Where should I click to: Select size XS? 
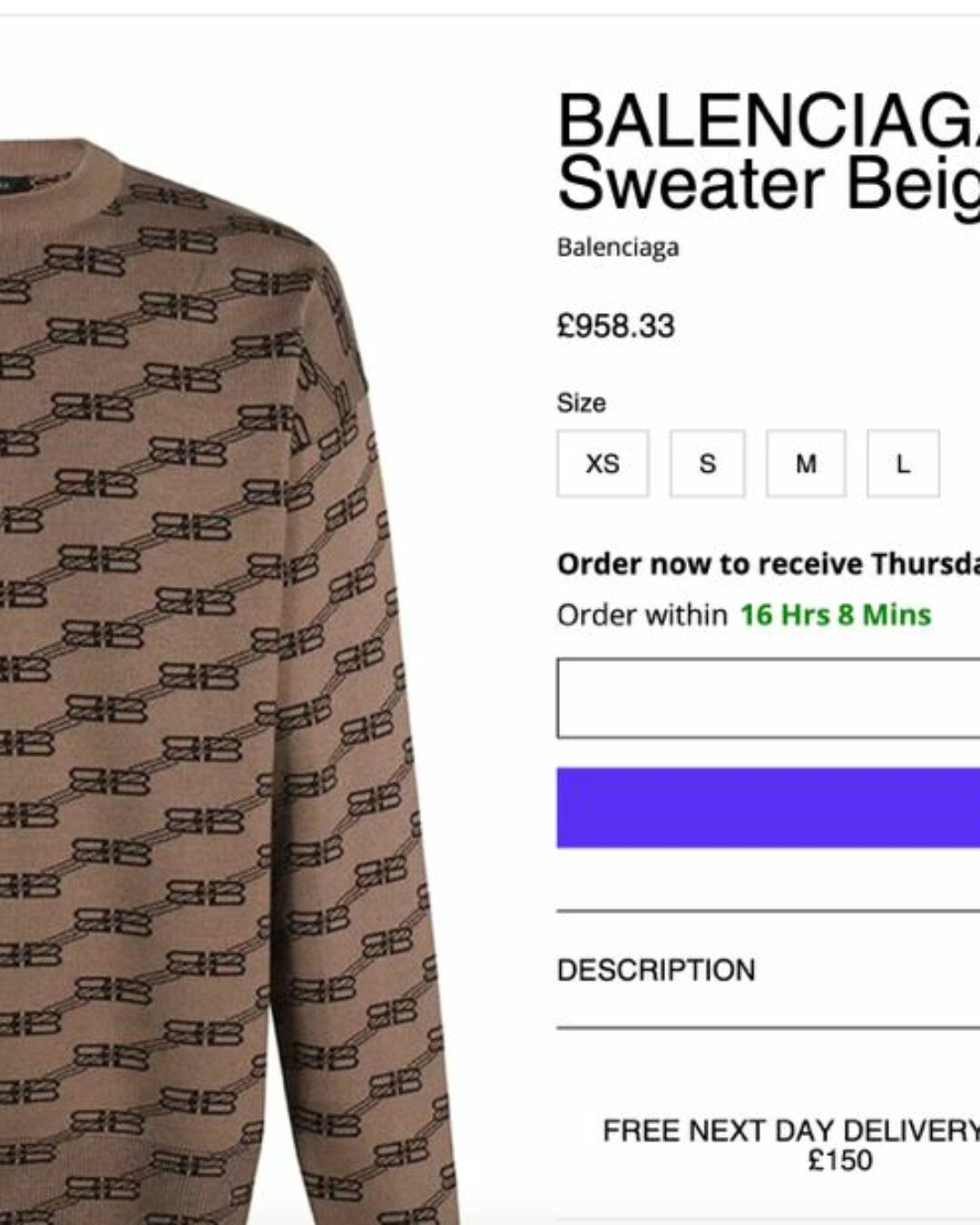pos(603,464)
